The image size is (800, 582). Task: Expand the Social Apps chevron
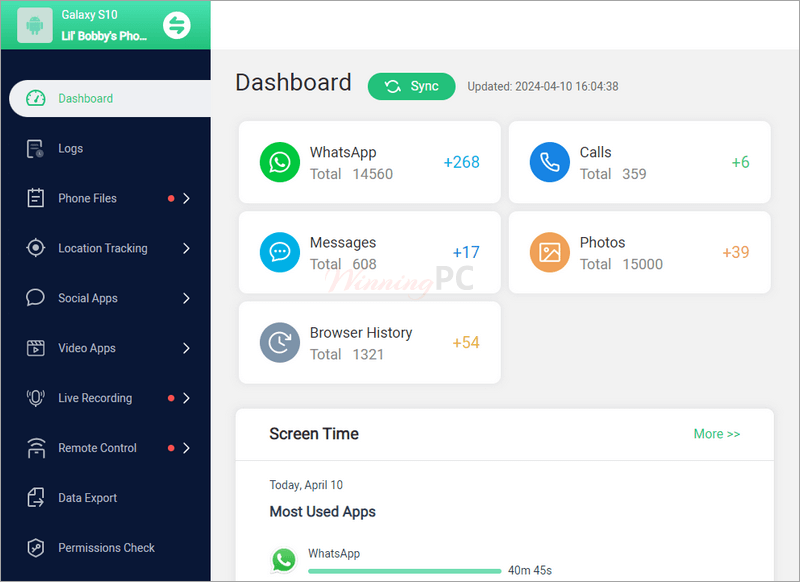pyautogui.click(x=186, y=298)
